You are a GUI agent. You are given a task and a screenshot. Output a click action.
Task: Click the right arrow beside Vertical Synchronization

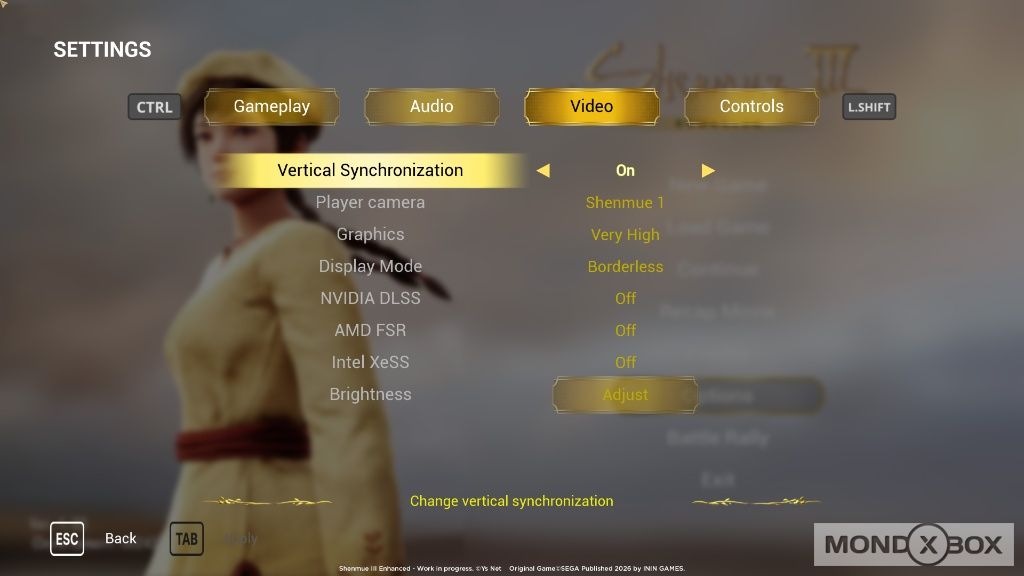point(708,171)
